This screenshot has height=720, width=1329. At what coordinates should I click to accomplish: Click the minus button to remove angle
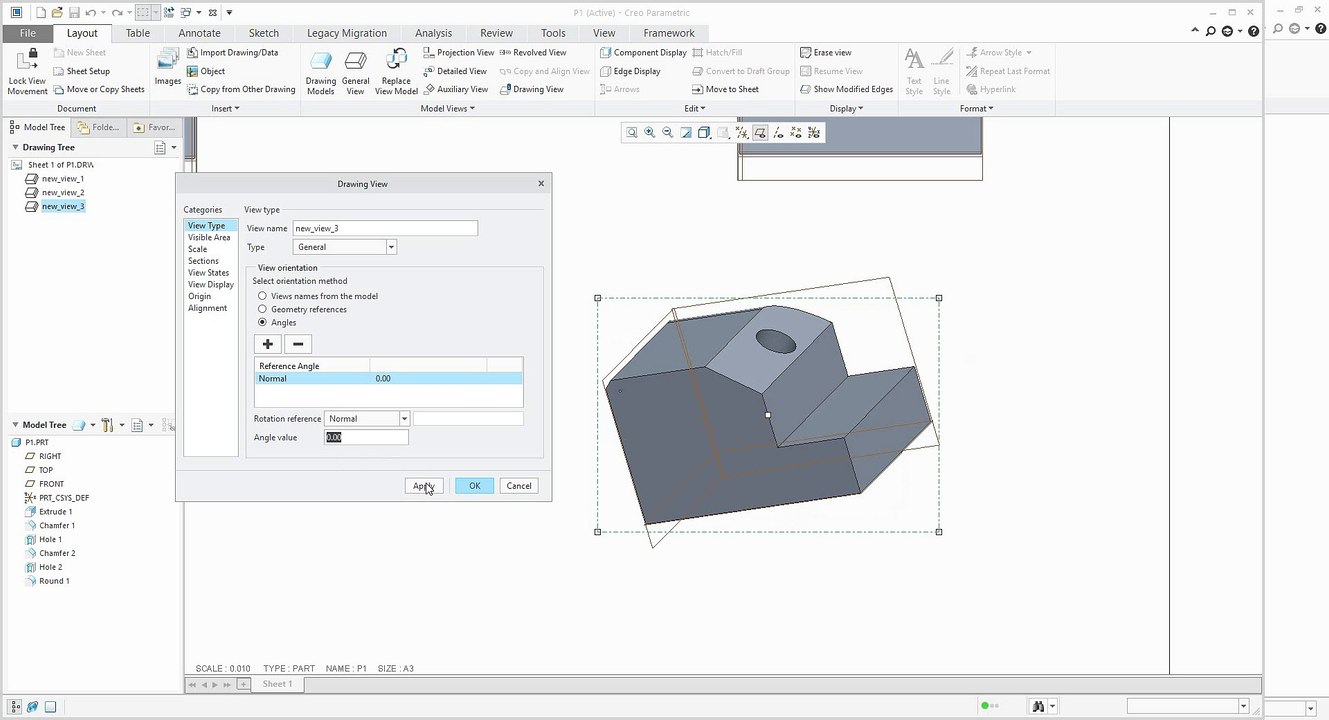pos(298,344)
